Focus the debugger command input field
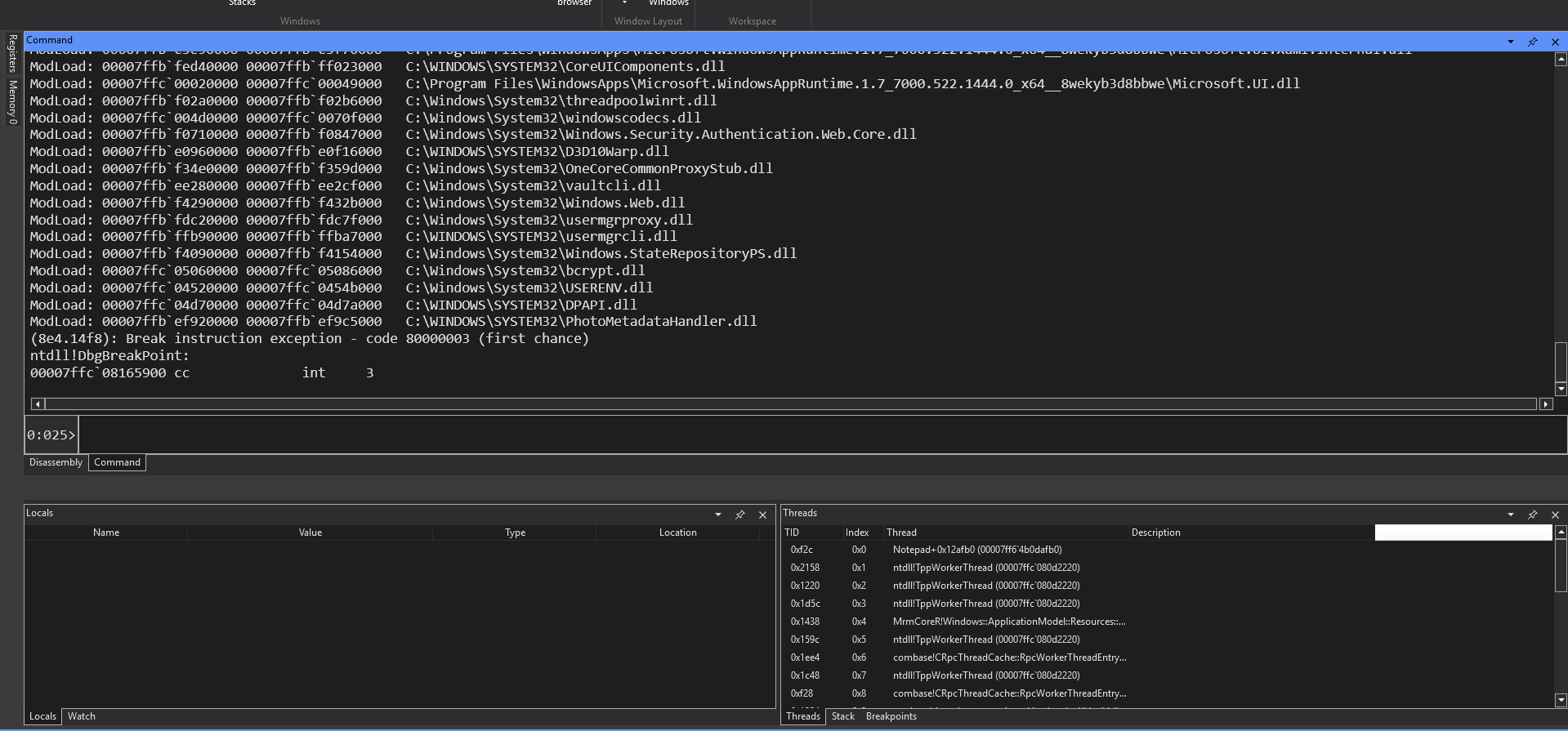This screenshot has height=731, width=1568. [817, 435]
